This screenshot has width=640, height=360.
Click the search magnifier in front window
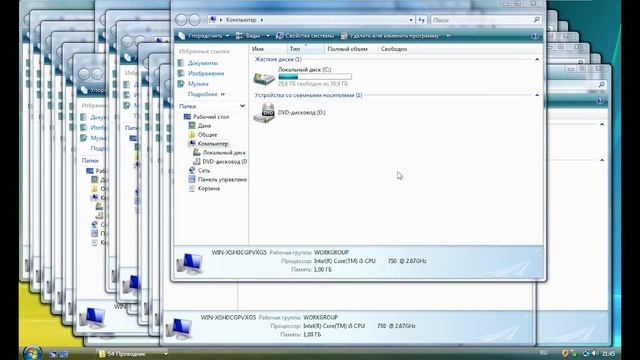537,19
